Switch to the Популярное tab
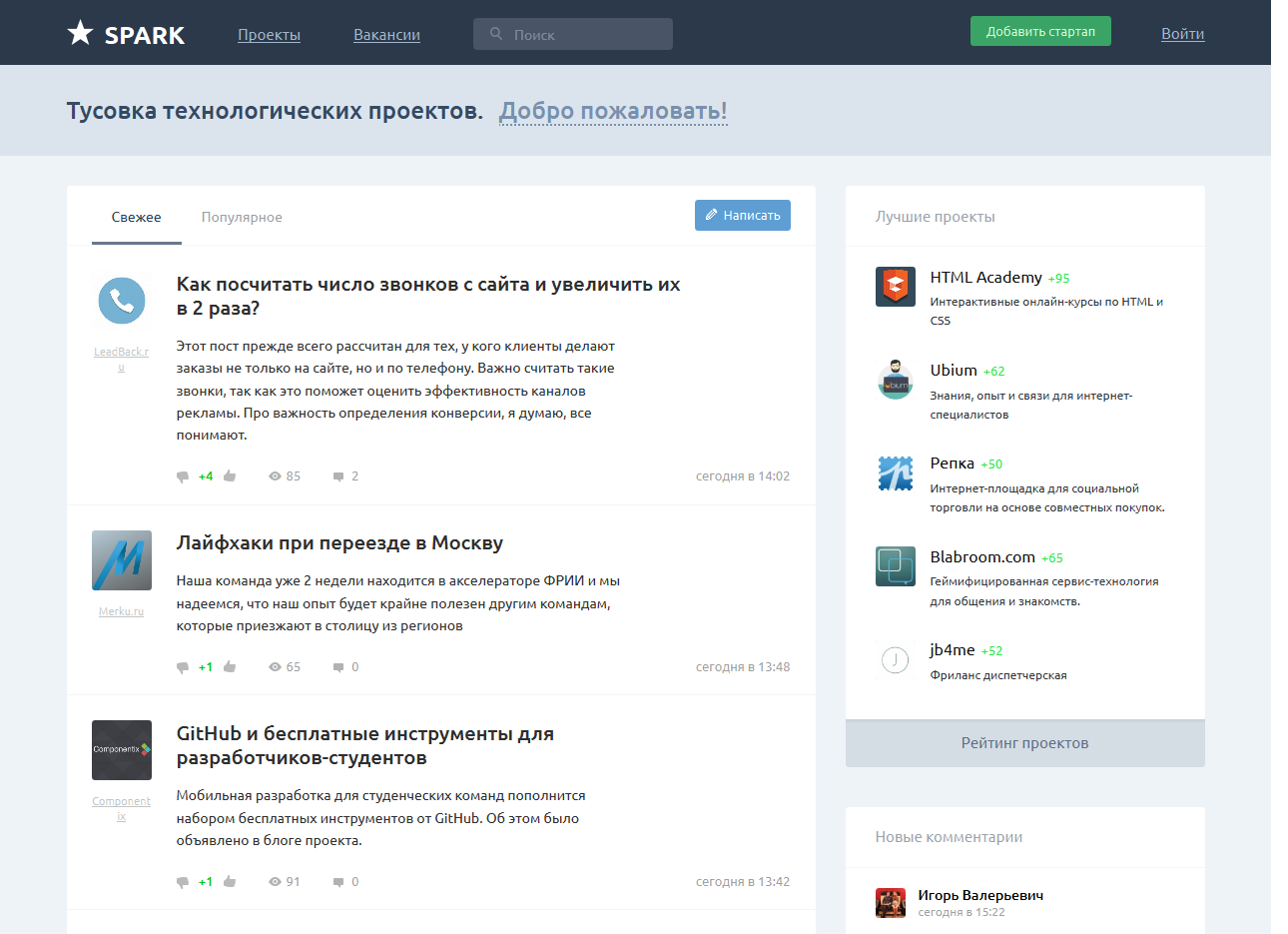The image size is (1288, 934). pyautogui.click(x=241, y=216)
